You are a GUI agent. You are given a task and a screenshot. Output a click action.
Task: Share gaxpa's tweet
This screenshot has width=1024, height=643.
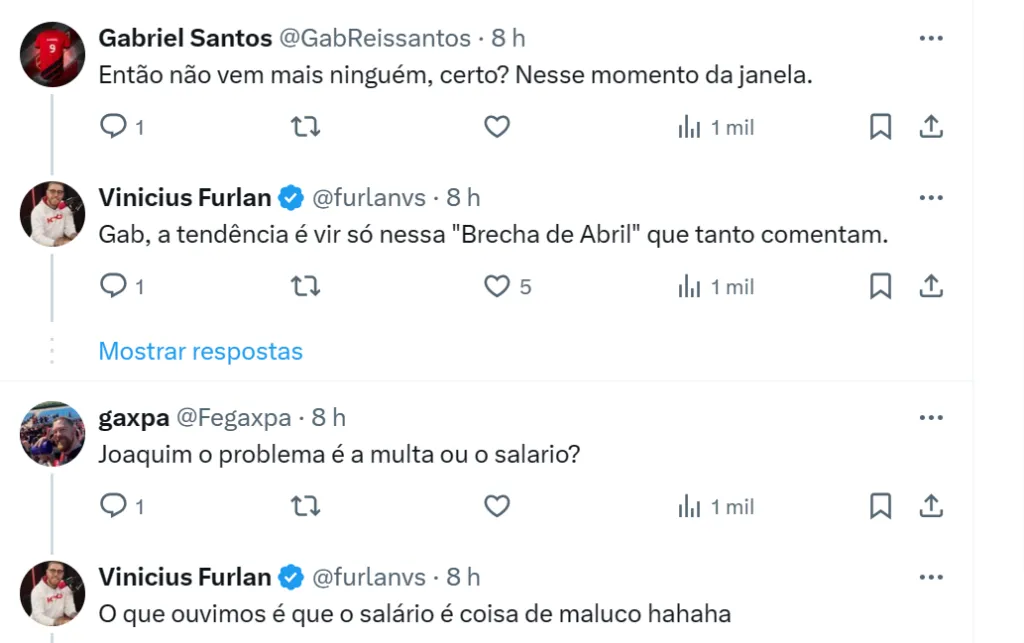coord(931,507)
